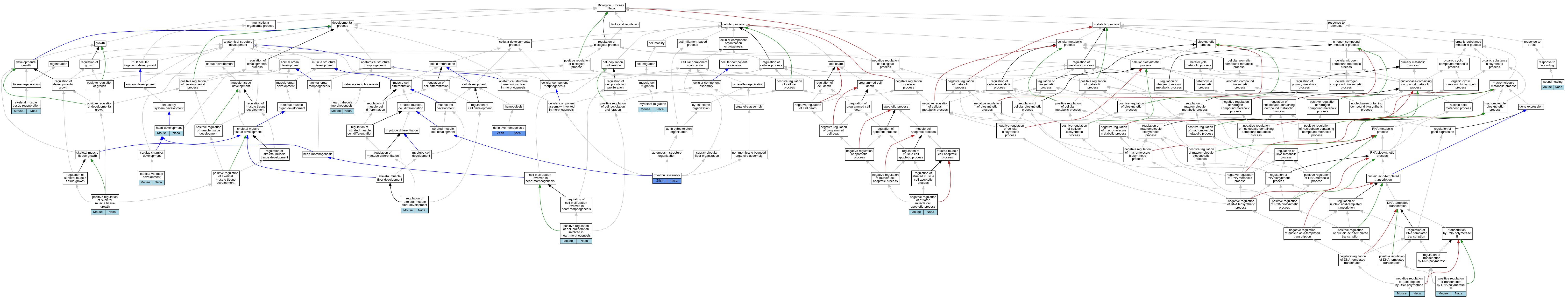Select 'actin filament-based process' node
1568x299 pixels.
click(x=693, y=43)
